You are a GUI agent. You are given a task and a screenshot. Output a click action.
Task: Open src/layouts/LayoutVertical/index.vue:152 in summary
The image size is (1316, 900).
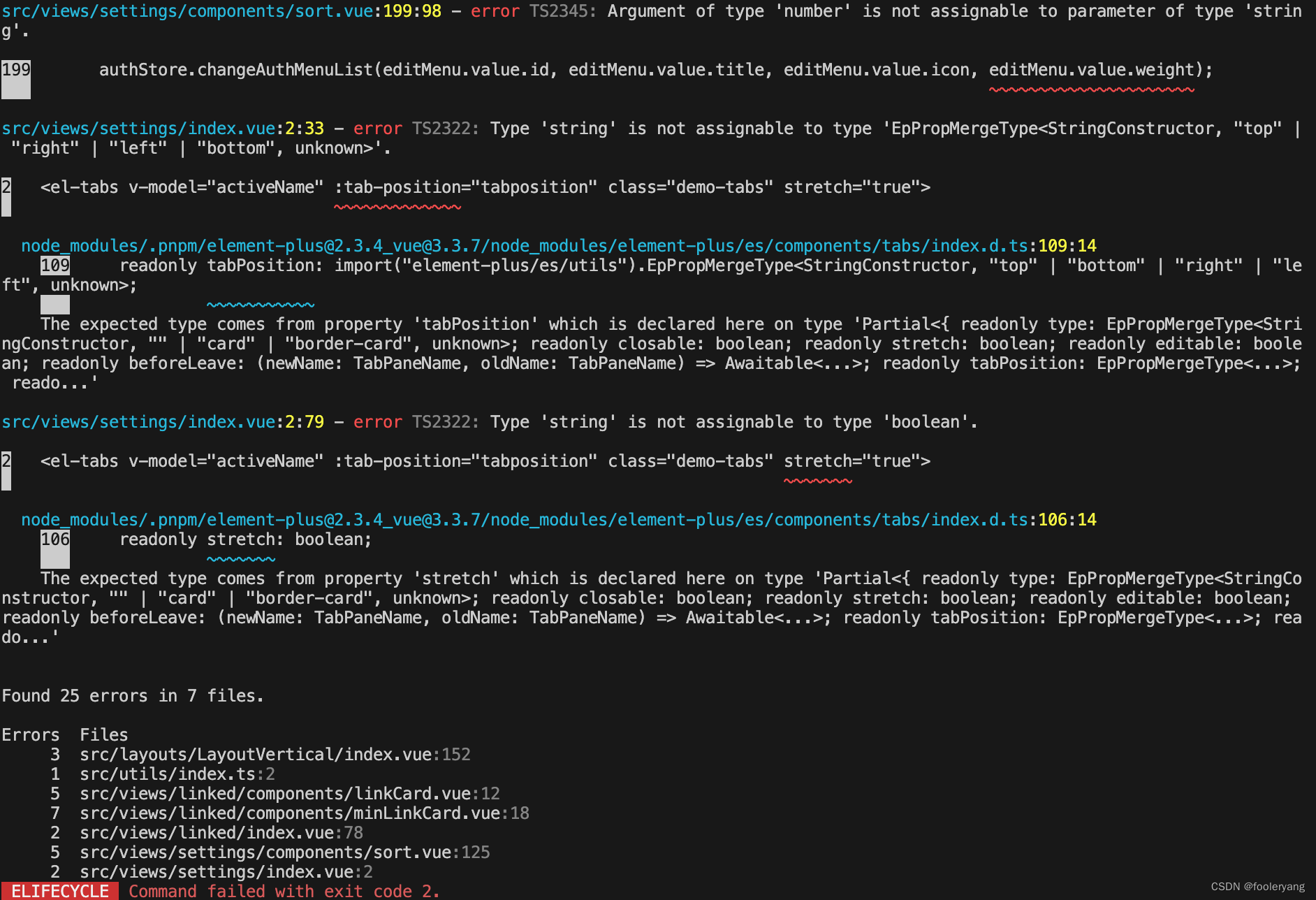275,755
